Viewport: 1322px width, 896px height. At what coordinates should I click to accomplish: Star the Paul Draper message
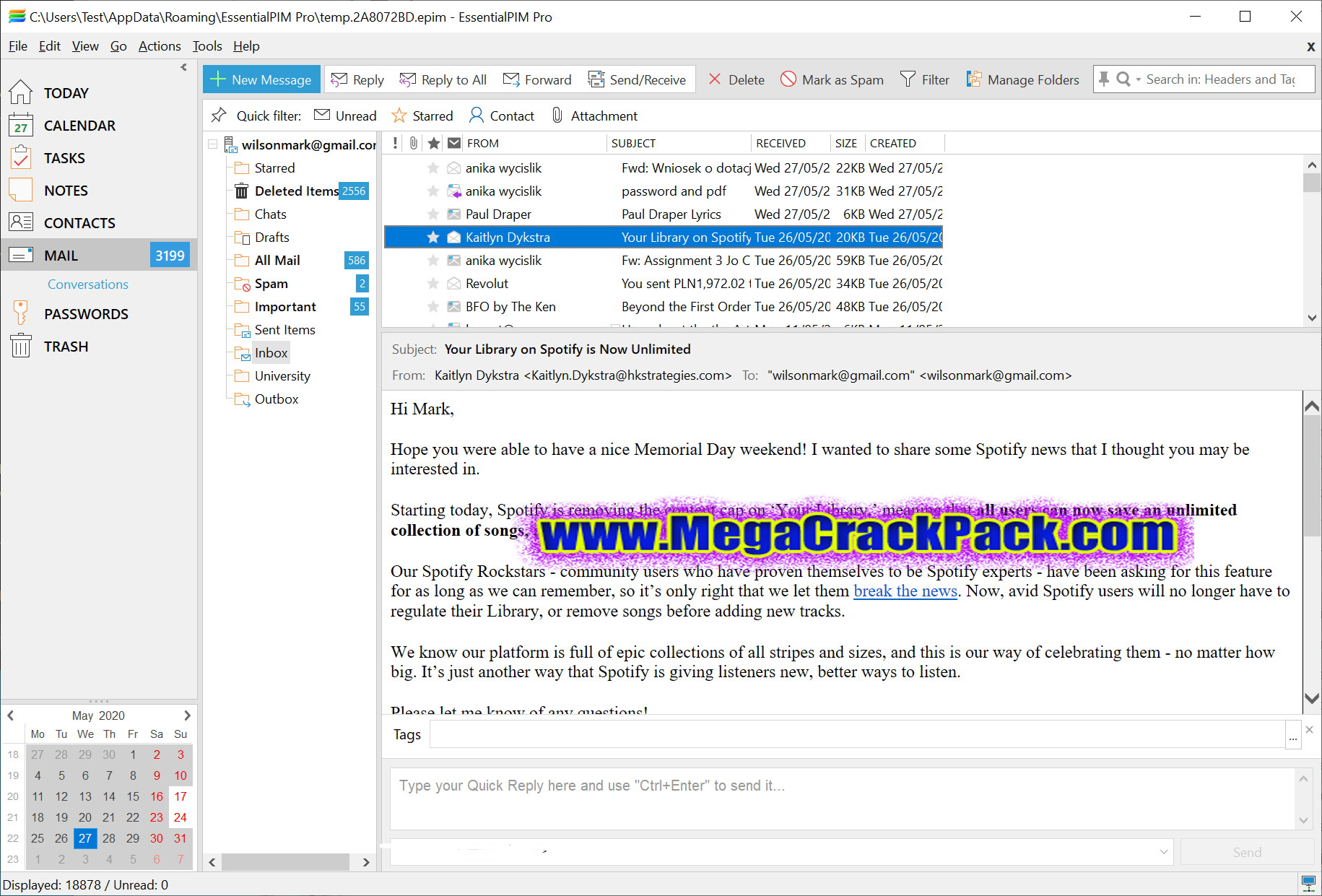coord(433,214)
